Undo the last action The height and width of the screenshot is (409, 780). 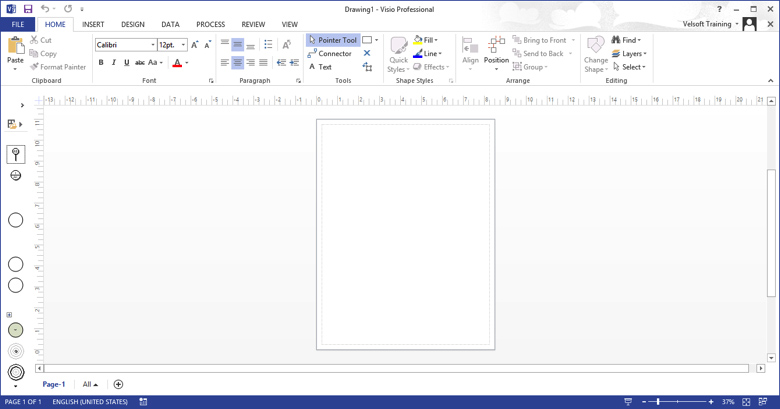45,8
